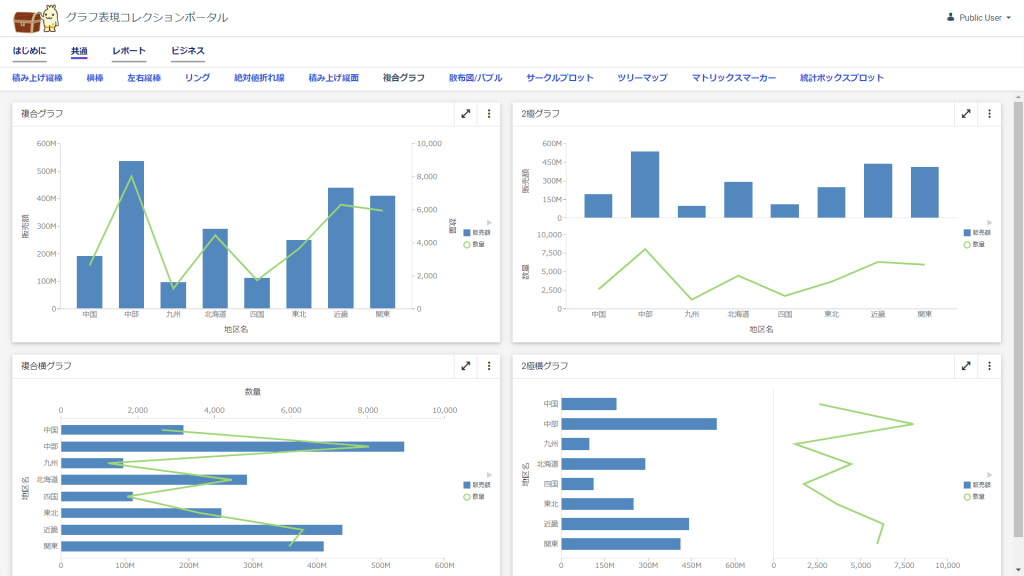Expand the 複合グラフ panel to fullscreen
The height and width of the screenshot is (576, 1024).
point(466,114)
